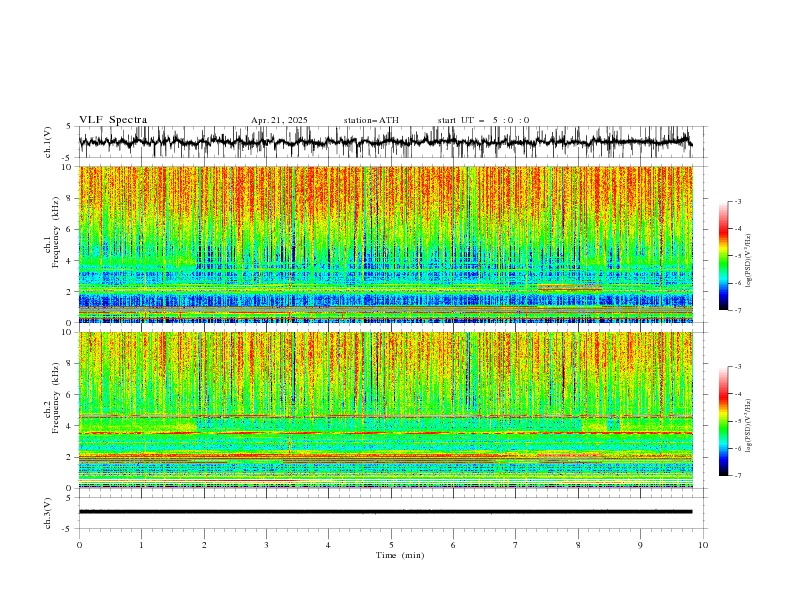Click the log(PSD) label beside ch.2 color bar

pos(748,425)
